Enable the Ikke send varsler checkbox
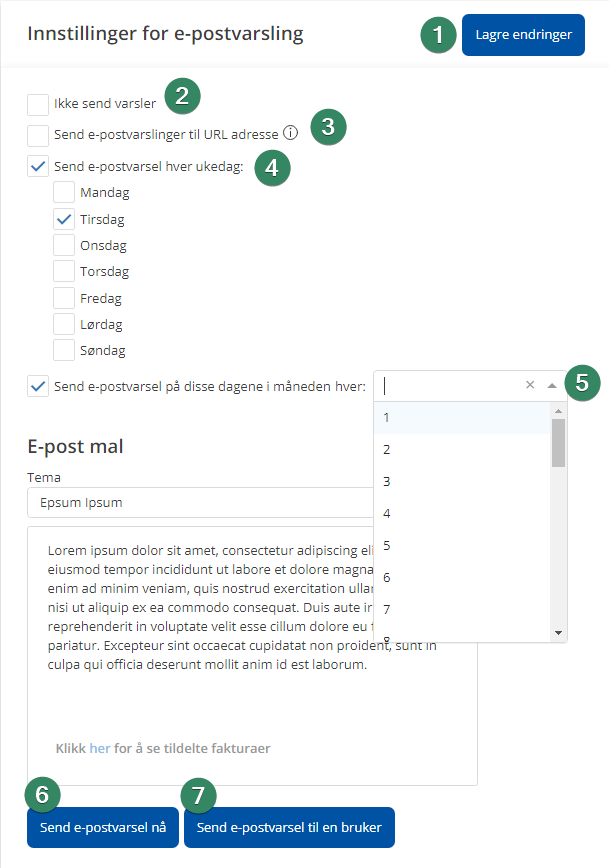The height and width of the screenshot is (868, 609). click(x=38, y=105)
